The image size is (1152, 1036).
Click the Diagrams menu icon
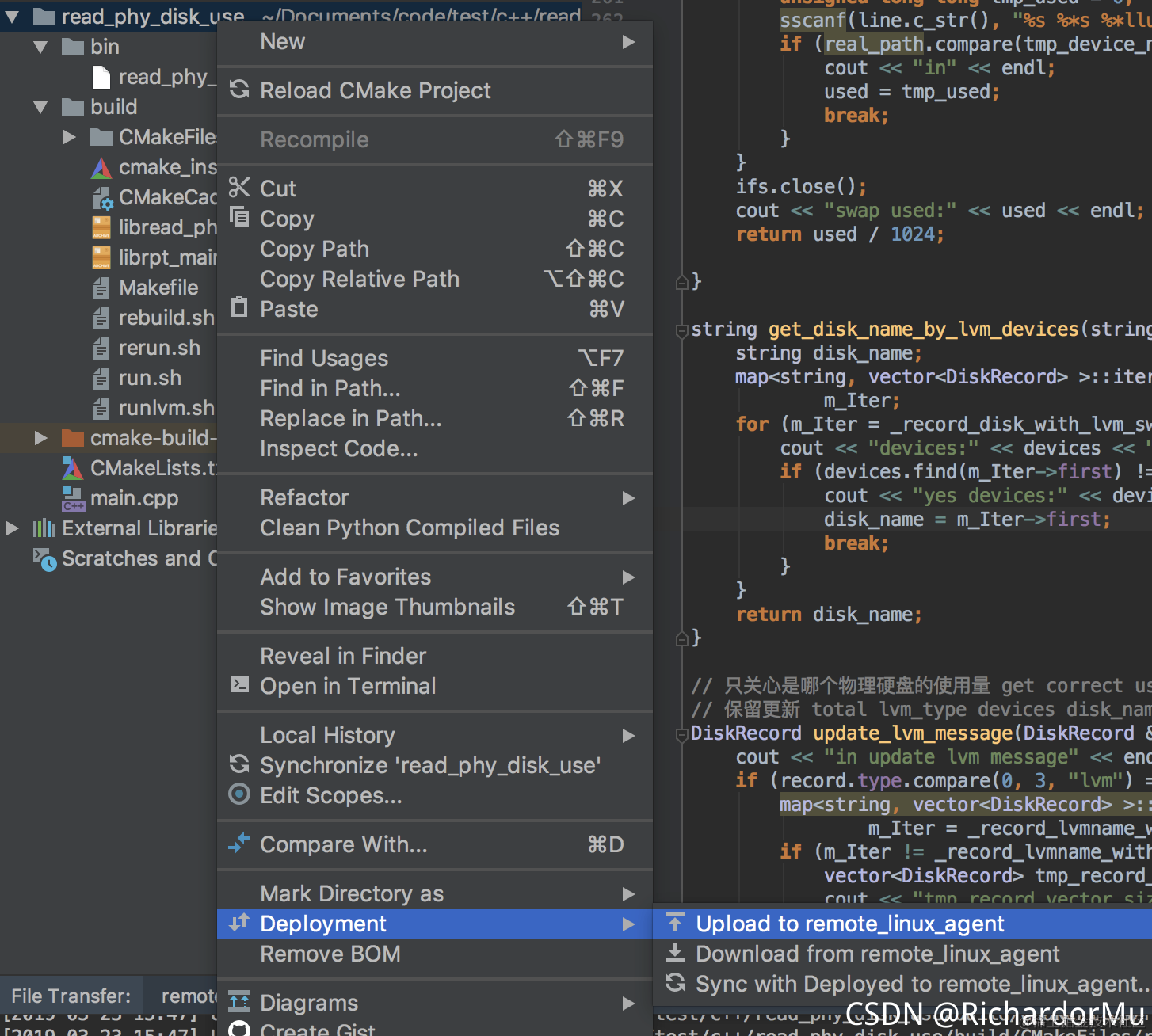pyautogui.click(x=239, y=1001)
